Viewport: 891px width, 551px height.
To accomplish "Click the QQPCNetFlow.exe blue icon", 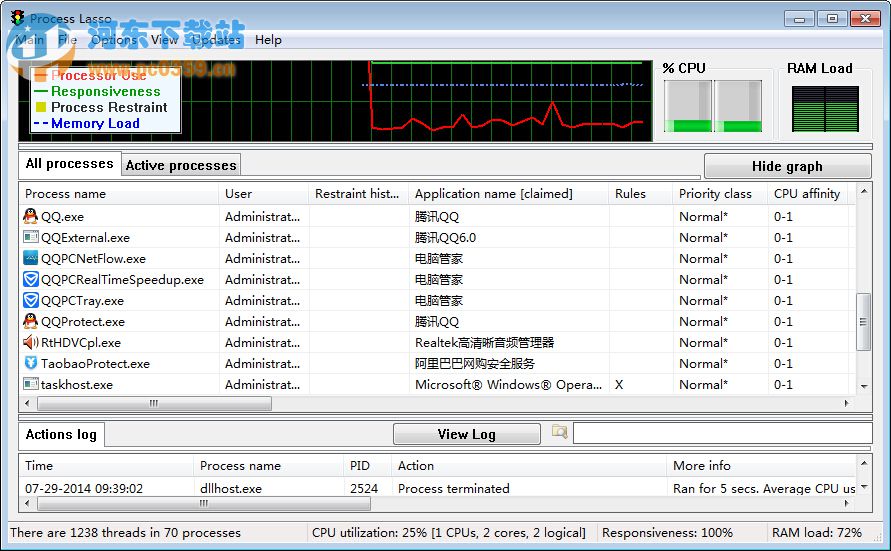I will [x=31, y=258].
